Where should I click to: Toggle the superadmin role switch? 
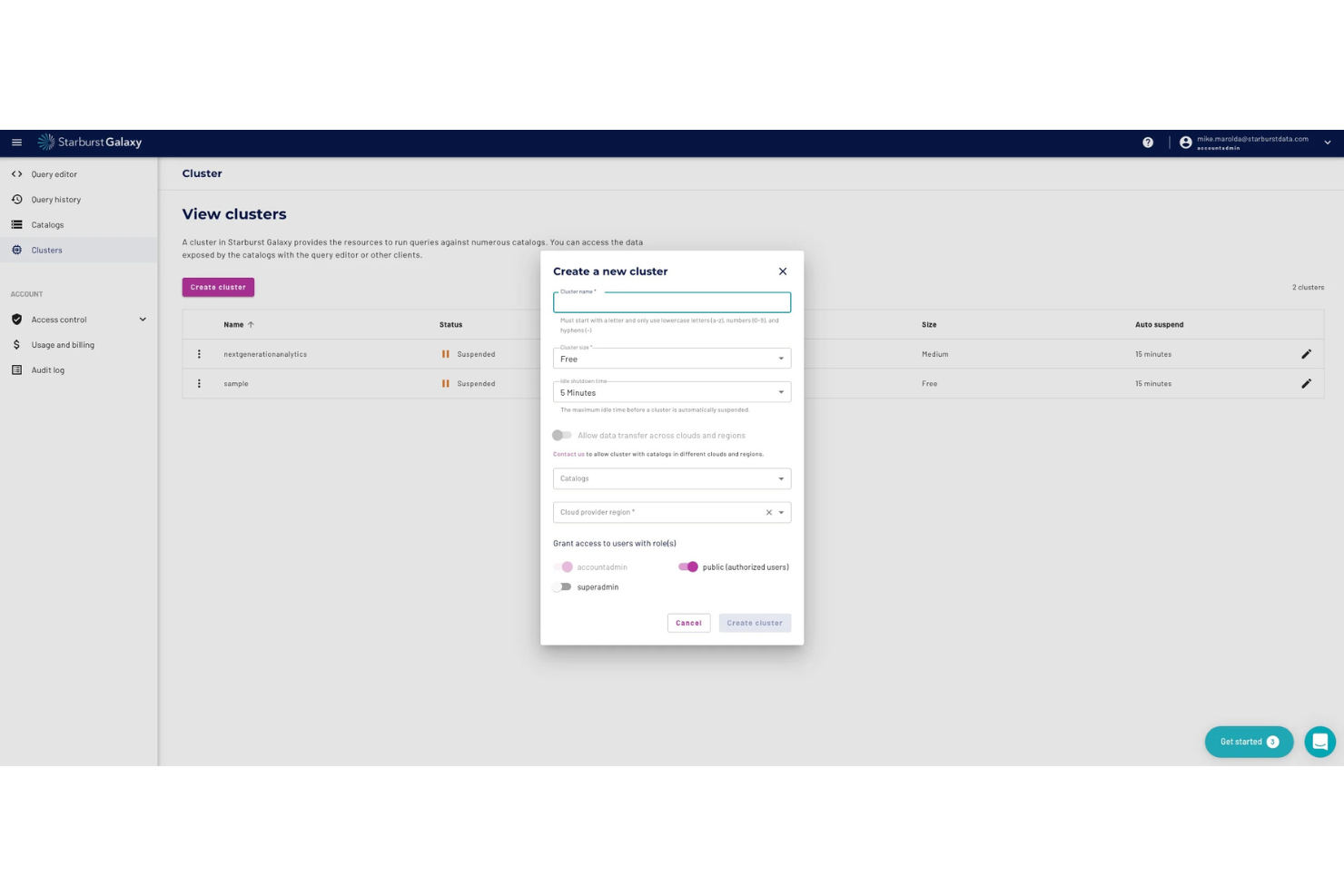click(563, 587)
